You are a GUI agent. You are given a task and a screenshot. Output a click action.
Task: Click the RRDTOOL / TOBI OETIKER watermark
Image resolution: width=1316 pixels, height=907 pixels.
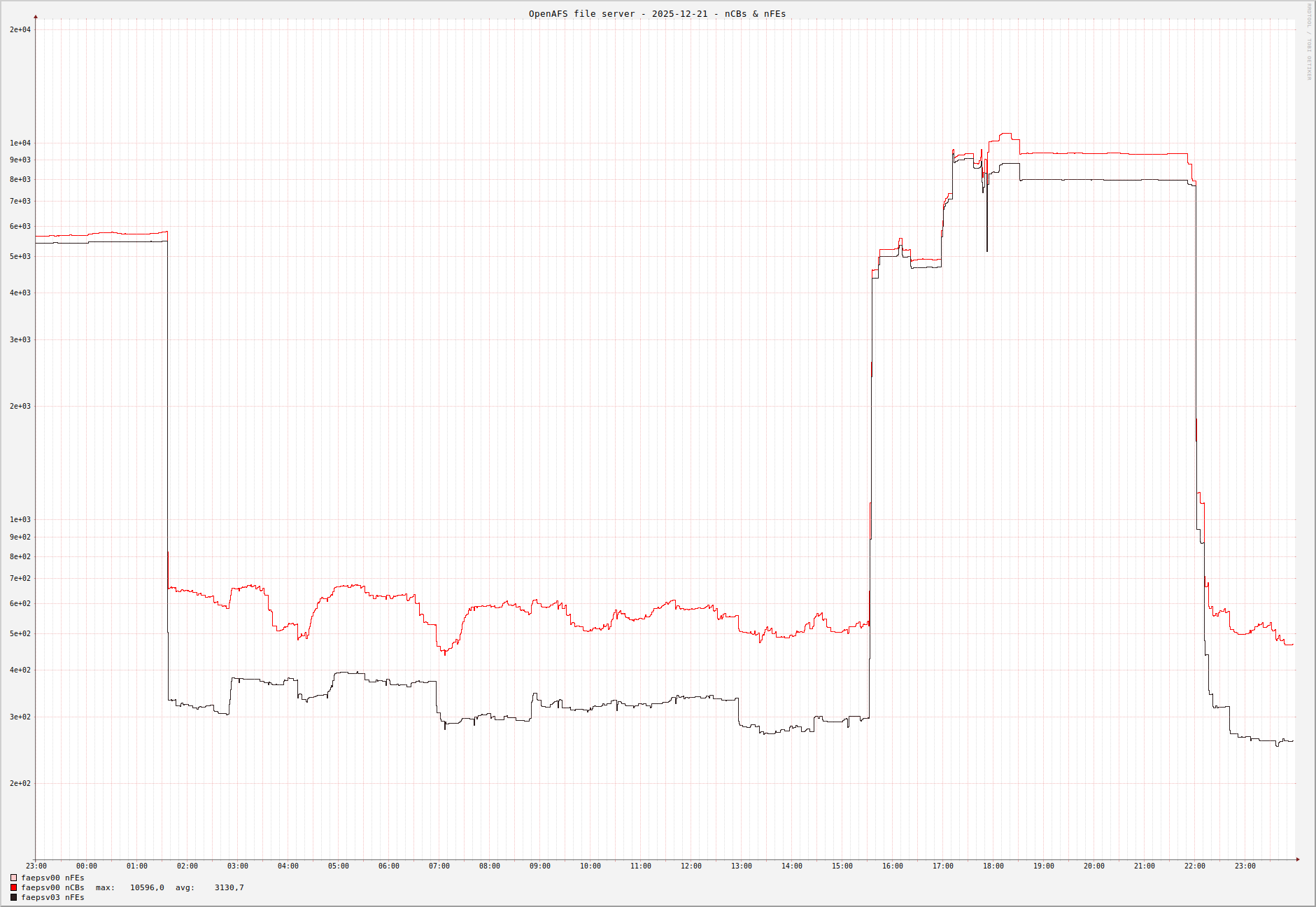[x=1309, y=42]
